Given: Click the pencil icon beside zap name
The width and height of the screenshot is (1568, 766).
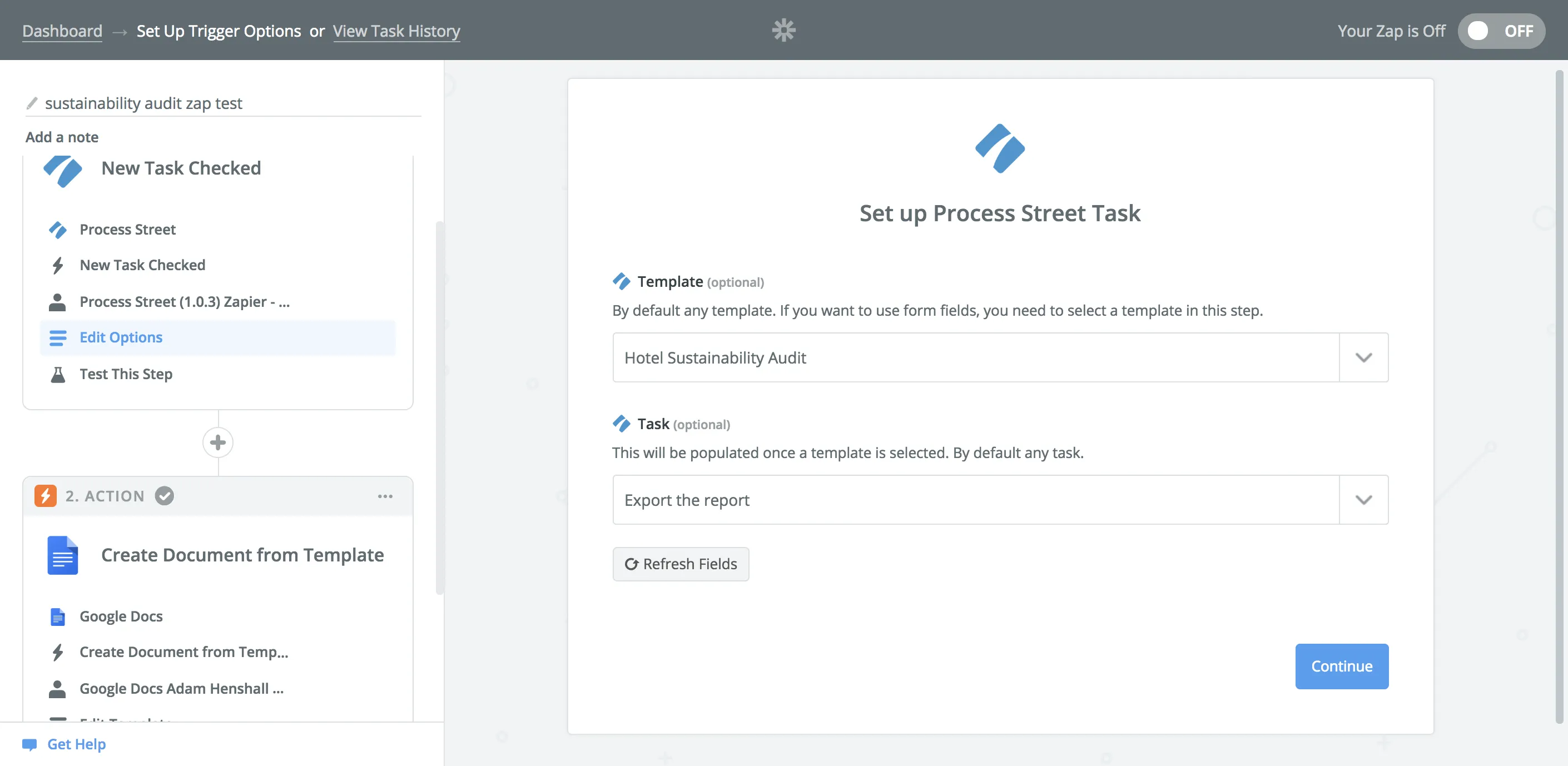Looking at the screenshot, I should click(32, 103).
